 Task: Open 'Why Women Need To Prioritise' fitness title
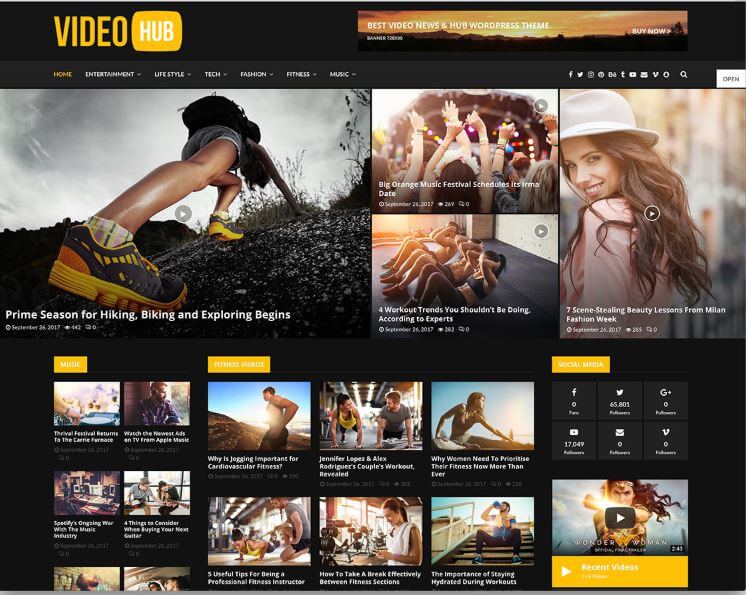pyautogui.click(x=480, y=466)
